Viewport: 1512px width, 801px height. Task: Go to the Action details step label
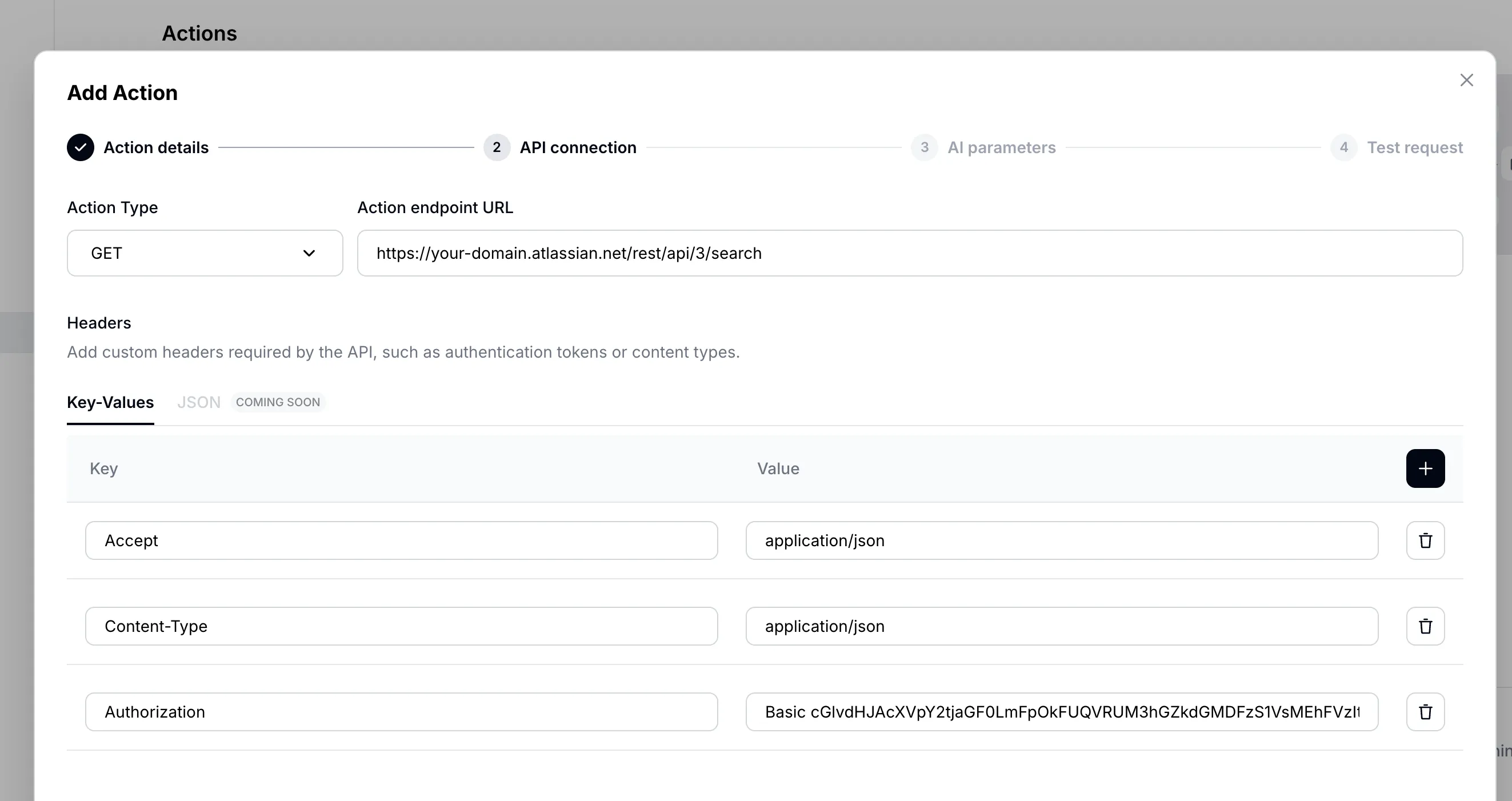click(156, 147)
